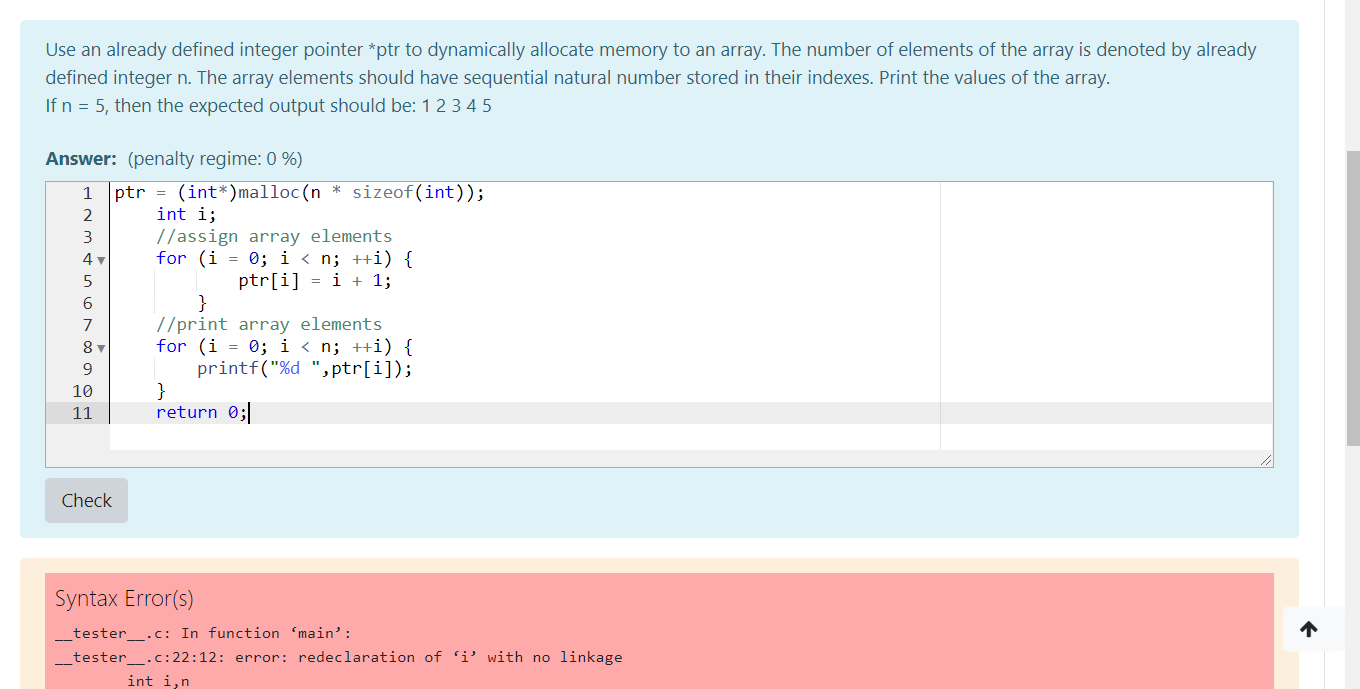
Task: Click the malloc call on line 1
Action: tap(270, 192)
